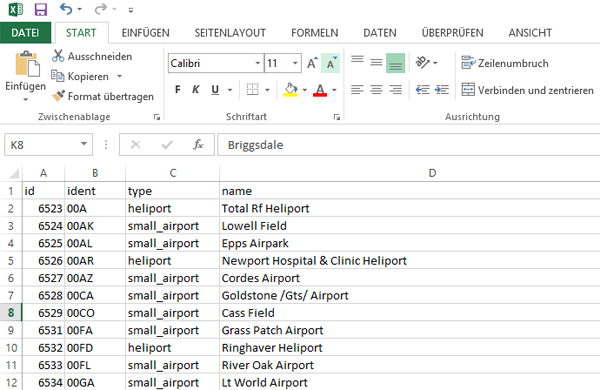Click the Einfügen paste clipboard icon
The image size is (600, 390).
27,64
